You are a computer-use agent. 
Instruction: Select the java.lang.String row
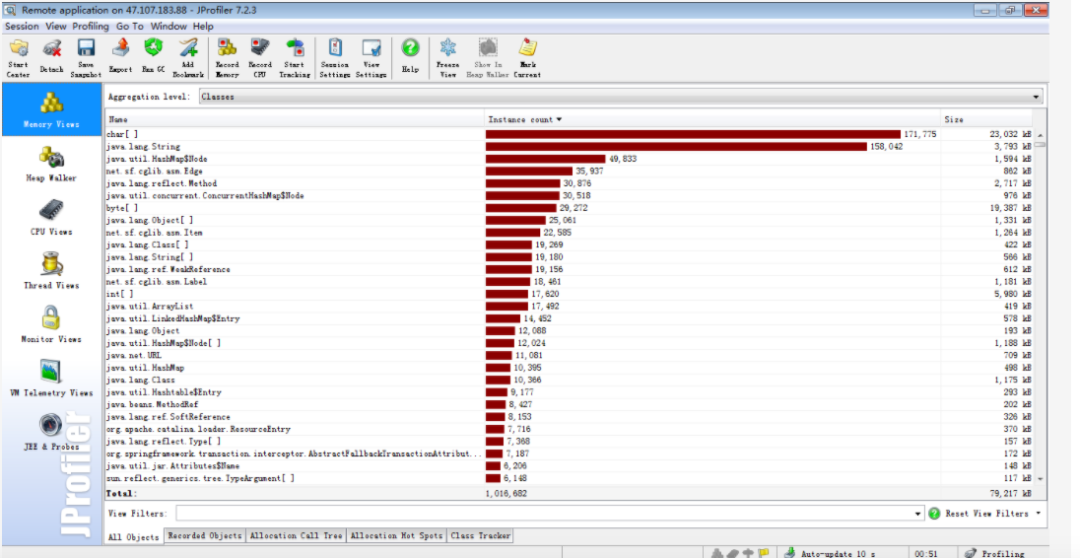pyautogui.click(x=569, y=147)
